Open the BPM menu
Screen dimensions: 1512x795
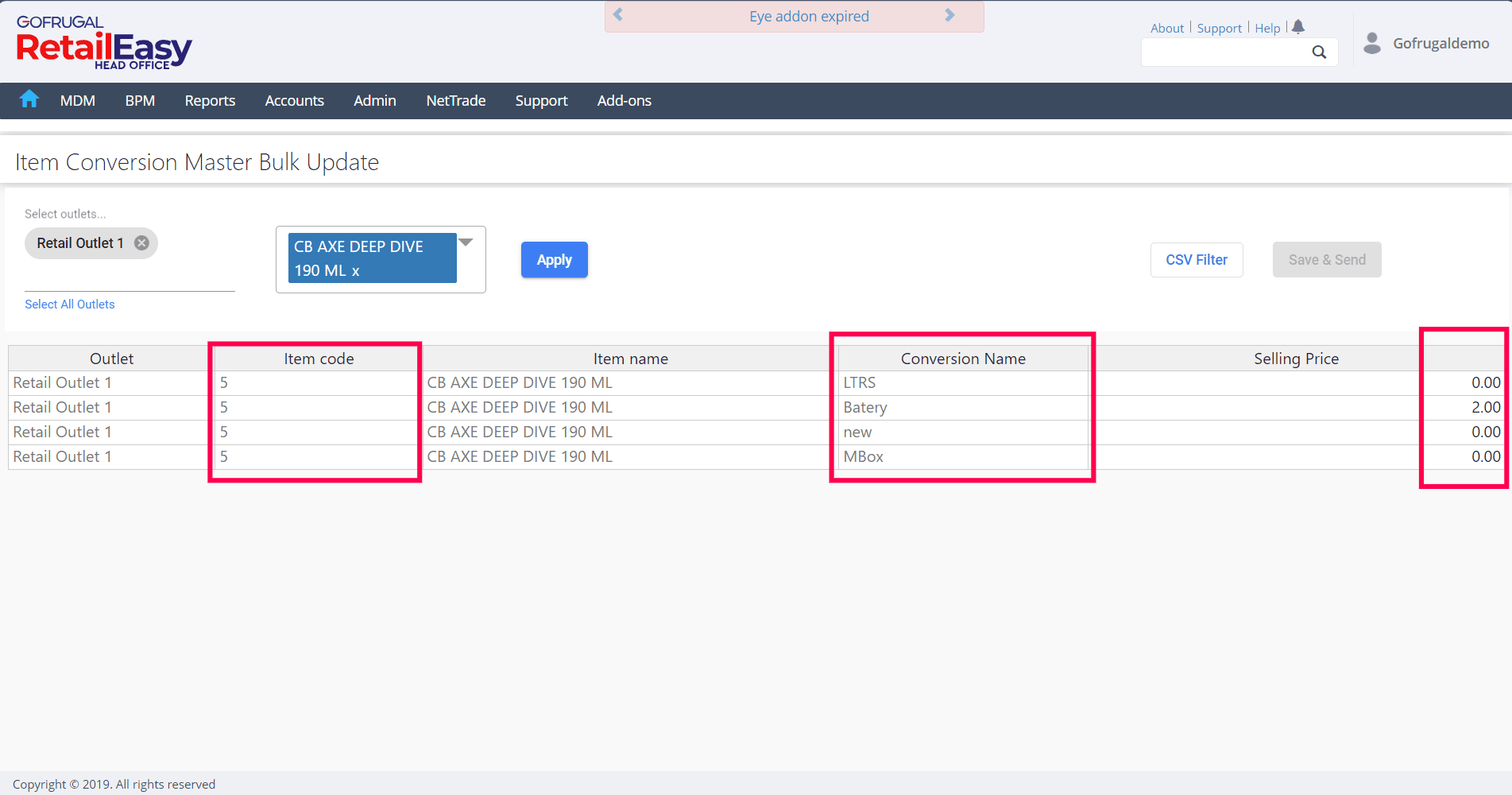(140, 101)
